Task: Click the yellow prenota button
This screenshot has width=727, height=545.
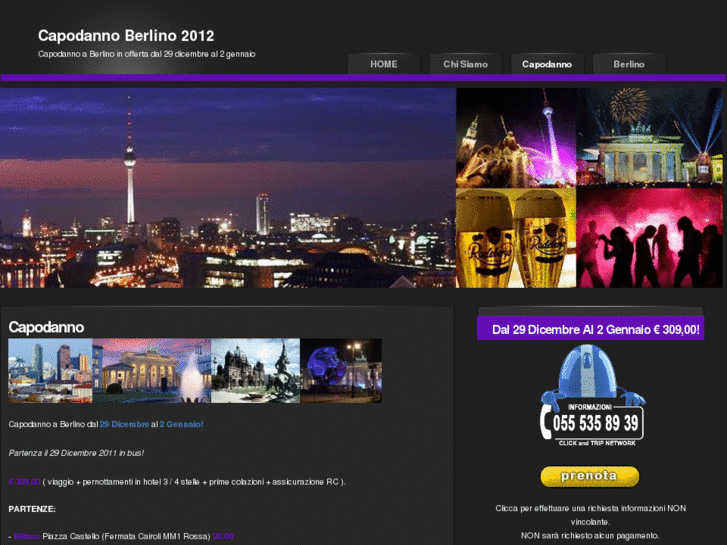Action: click(x=589, y=476)
